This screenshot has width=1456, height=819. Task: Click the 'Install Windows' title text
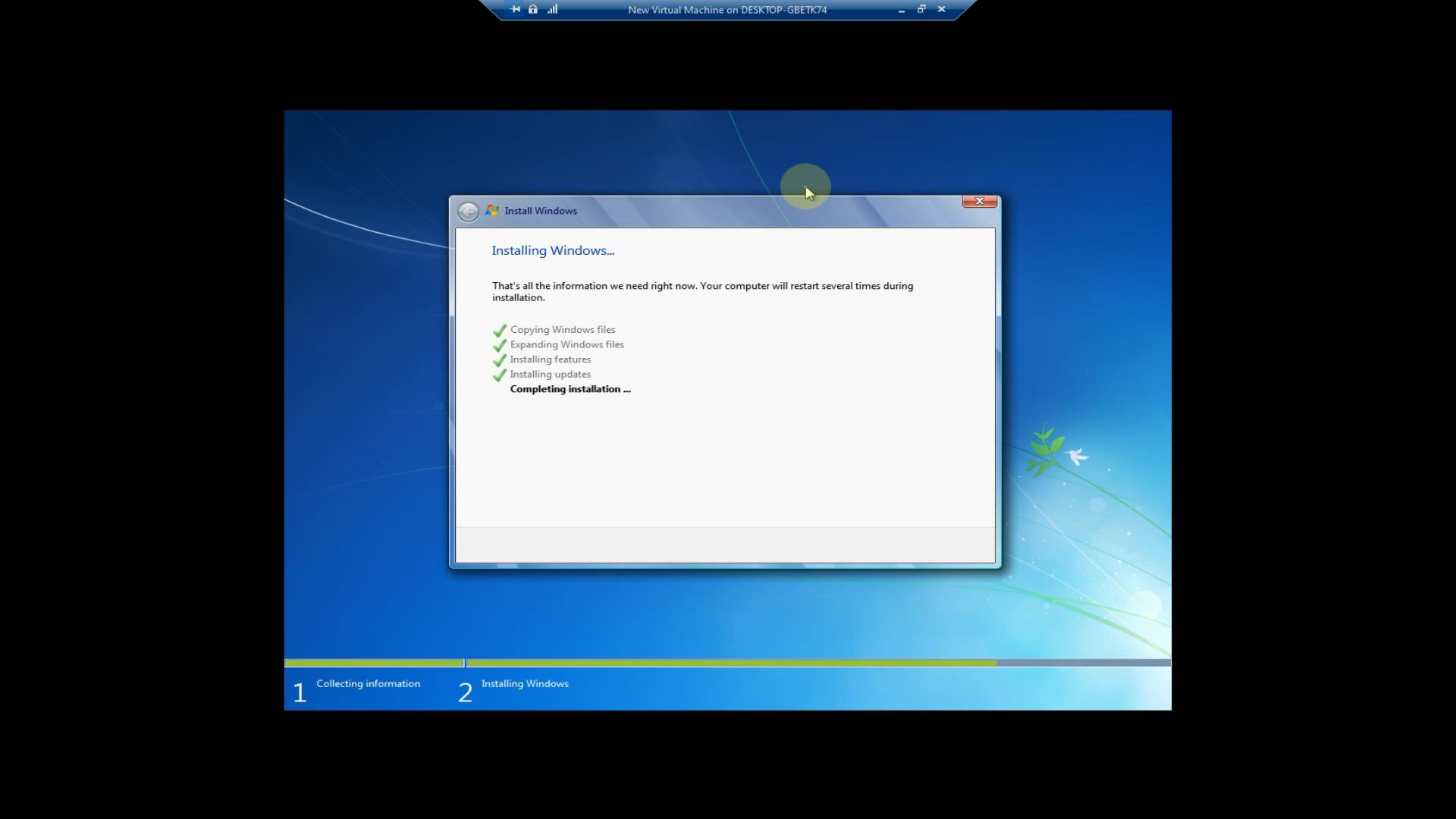coord(541,211)
